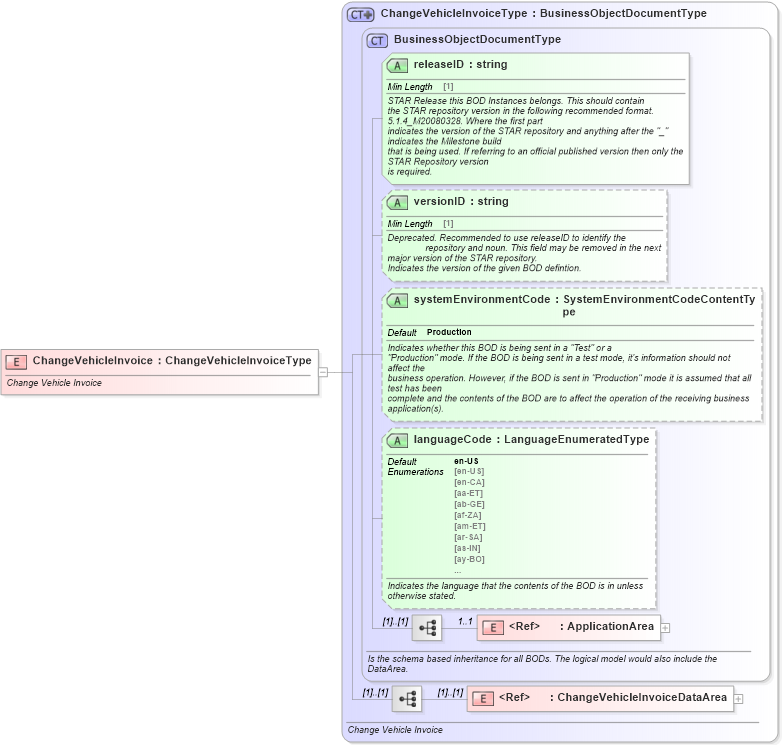
Task: Click the Default label in systemEnvironmentCode box
Action: (402, 333)
